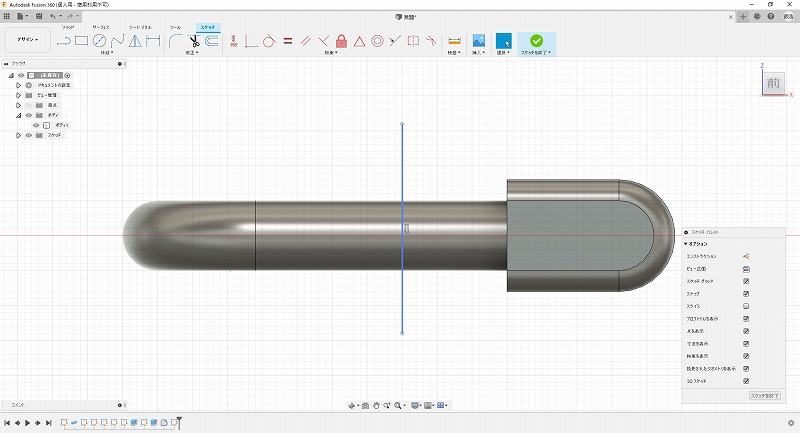Select the Line sketch tool
Image resolution: width=800 pixels, height=433 pixels.
click(x=64, y=41)
